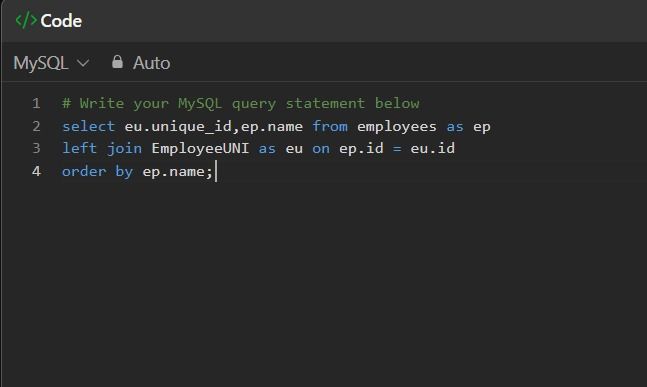Click the 'select' keyword on line 2
Image resolution: width=647 pixels, height=387 pixels.
coord(88,126)
